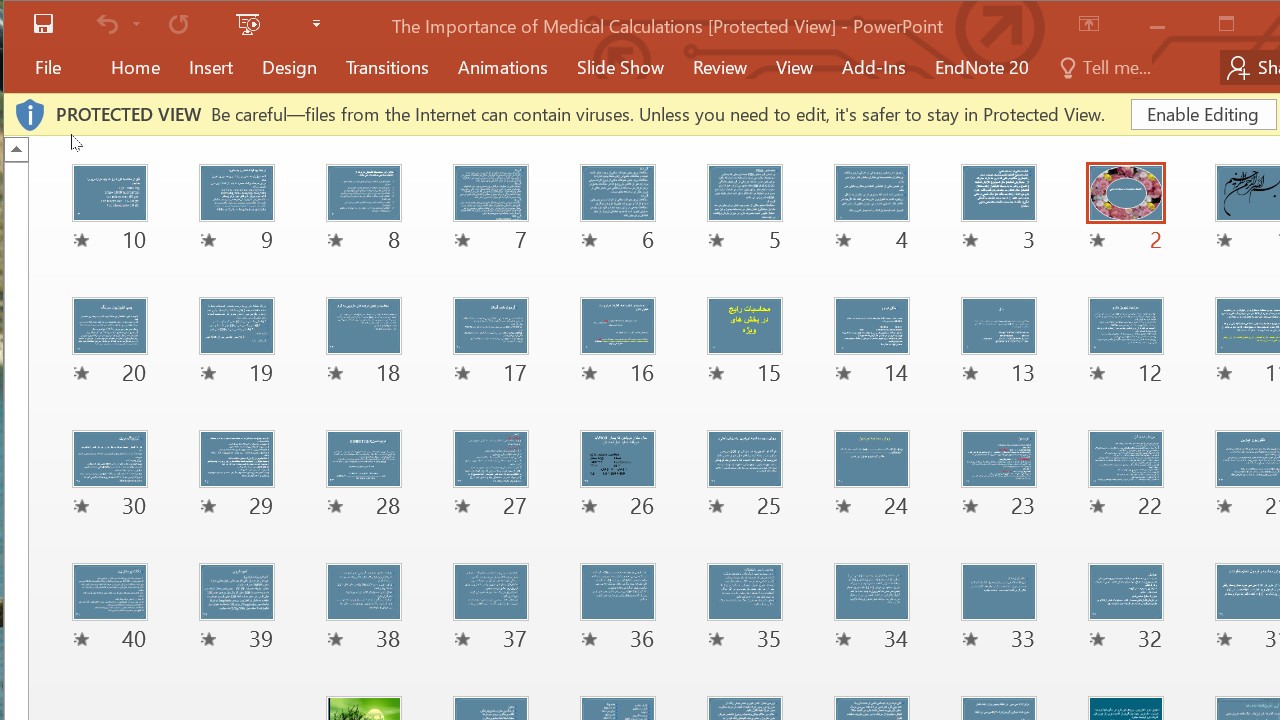
Task: Select slide 2 thumbnail with flower frame
Action: pos(1126,193)
